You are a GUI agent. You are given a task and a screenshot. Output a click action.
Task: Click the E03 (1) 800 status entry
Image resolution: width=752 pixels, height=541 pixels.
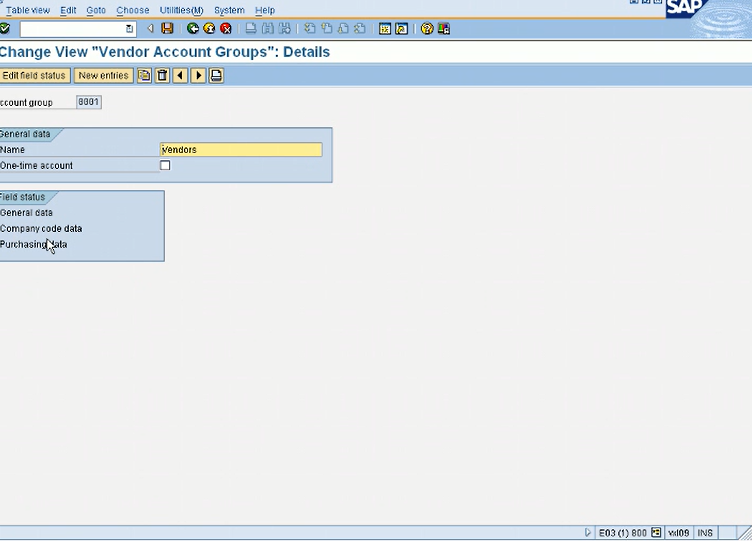(x=623, y=533)
